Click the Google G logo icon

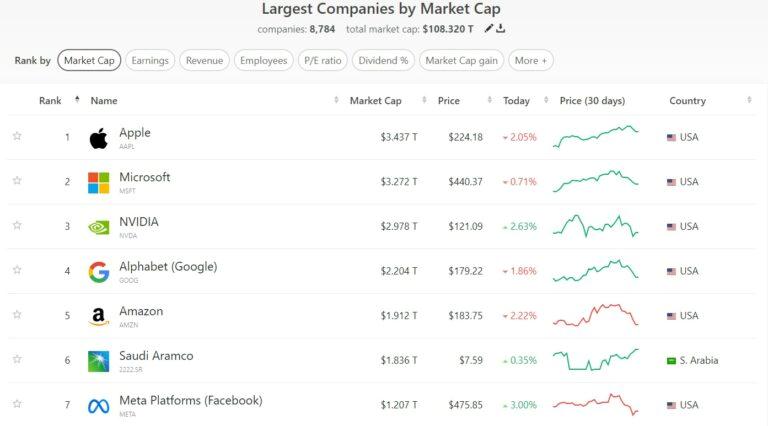98,272
